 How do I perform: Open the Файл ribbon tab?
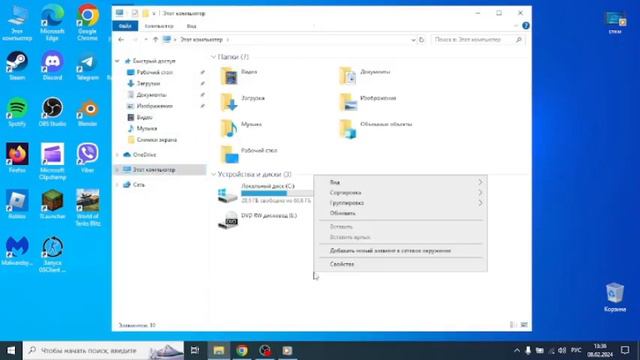125,26
